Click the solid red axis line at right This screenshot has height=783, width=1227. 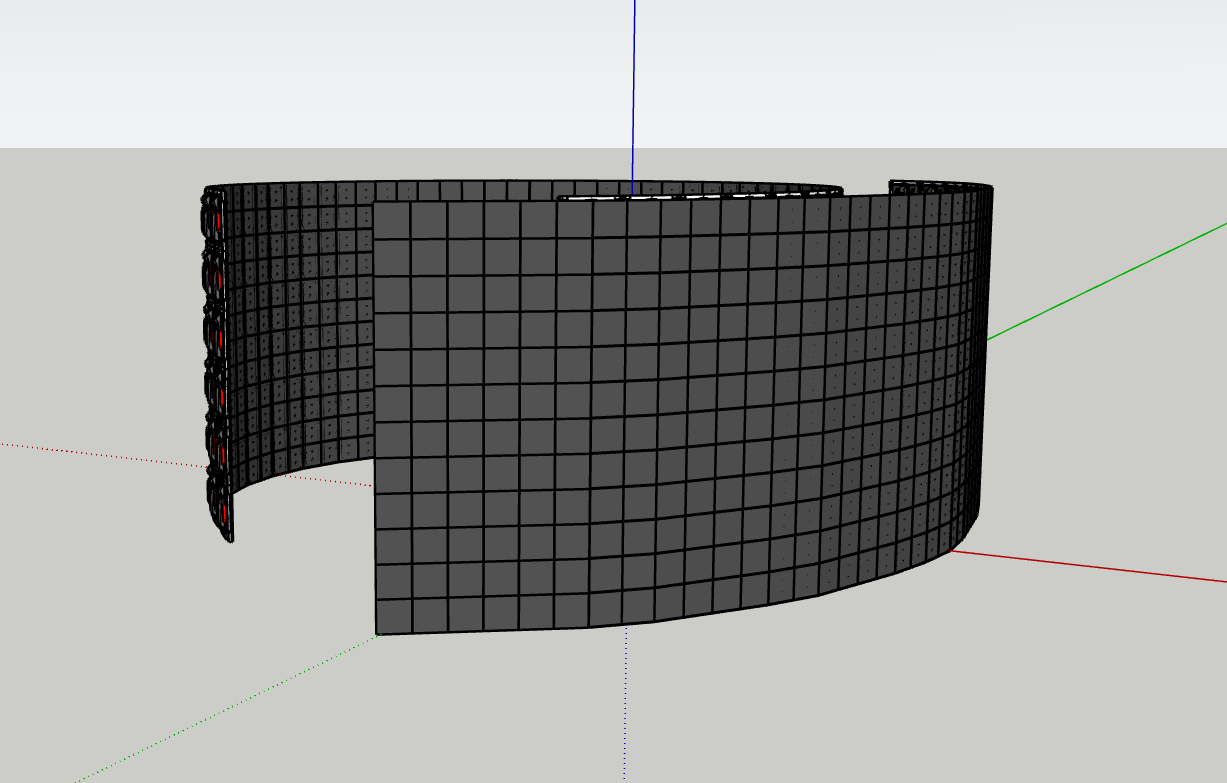pos(1090,566)
